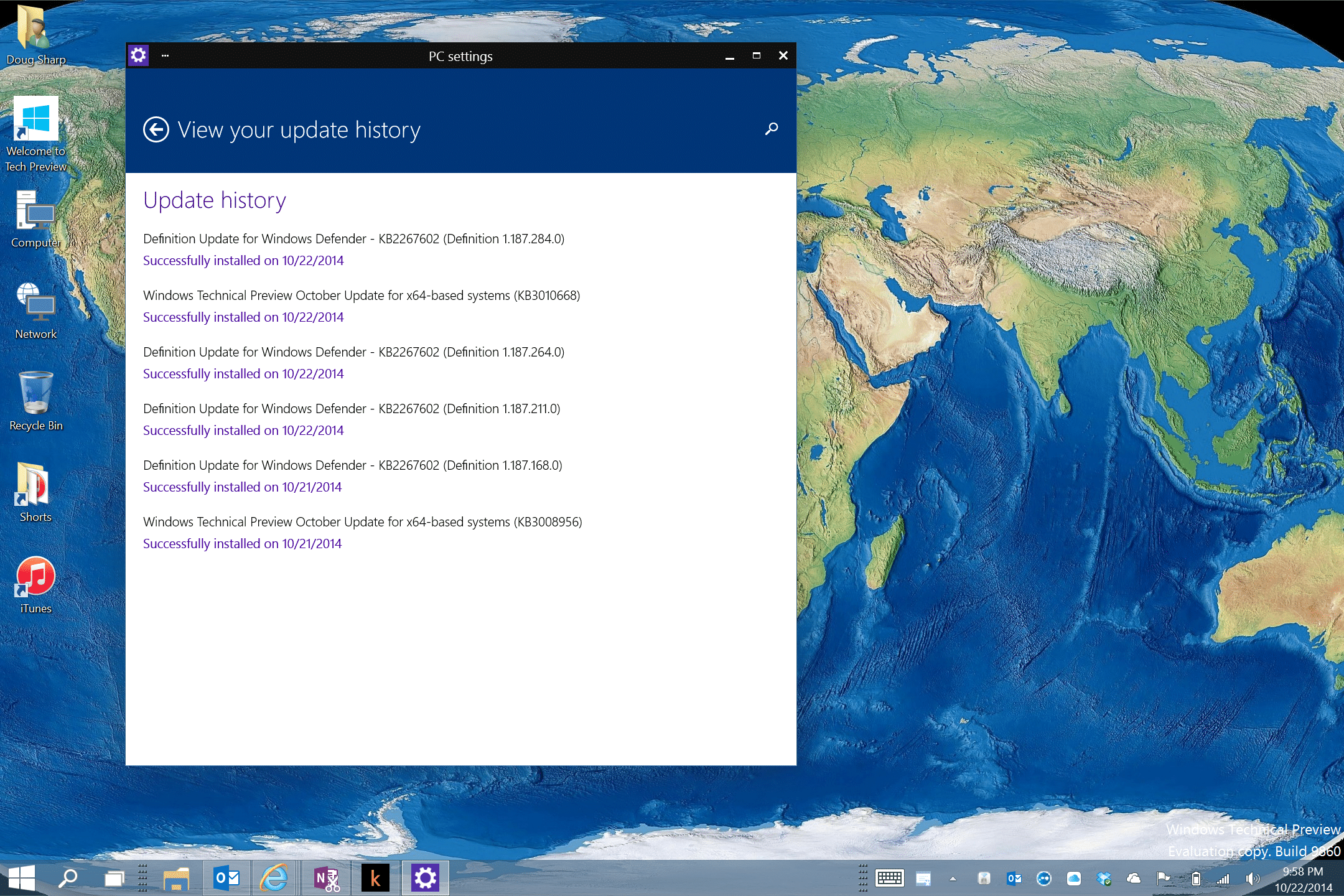Select the Computer desktop icon
This screenshot has width=1344, height=896.
pos(35,220)
